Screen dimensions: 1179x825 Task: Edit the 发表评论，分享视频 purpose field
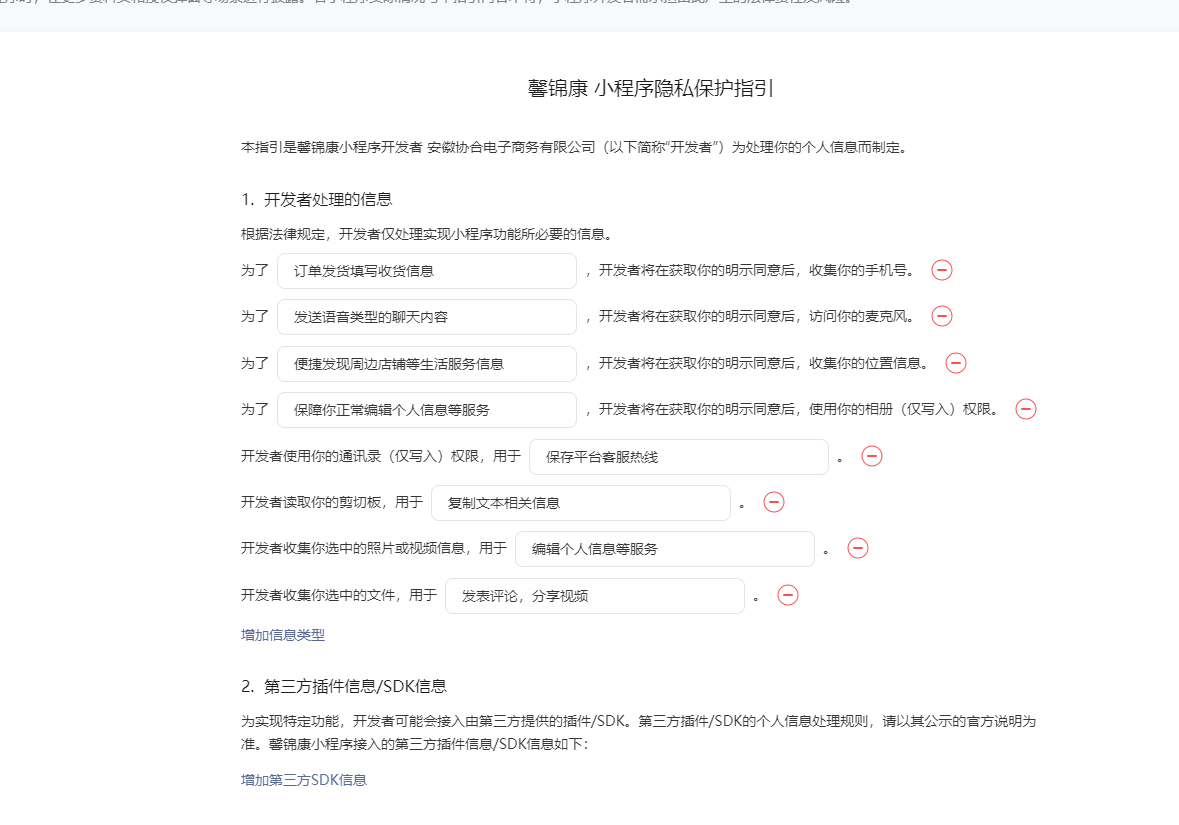pyautogui.click(x=595, y=596)
